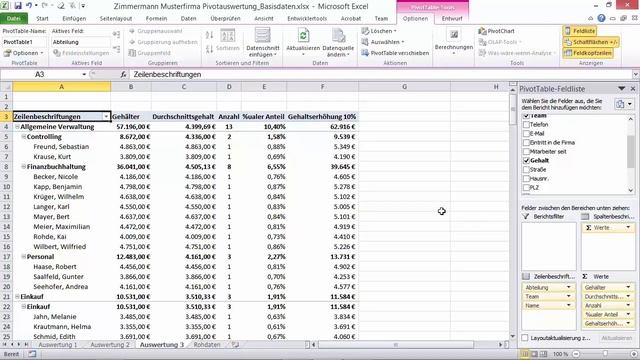This screenshot has width=640, height=360.
Task: Switch to Page Layout view in status bar
Action: click(x=534, y=354)
